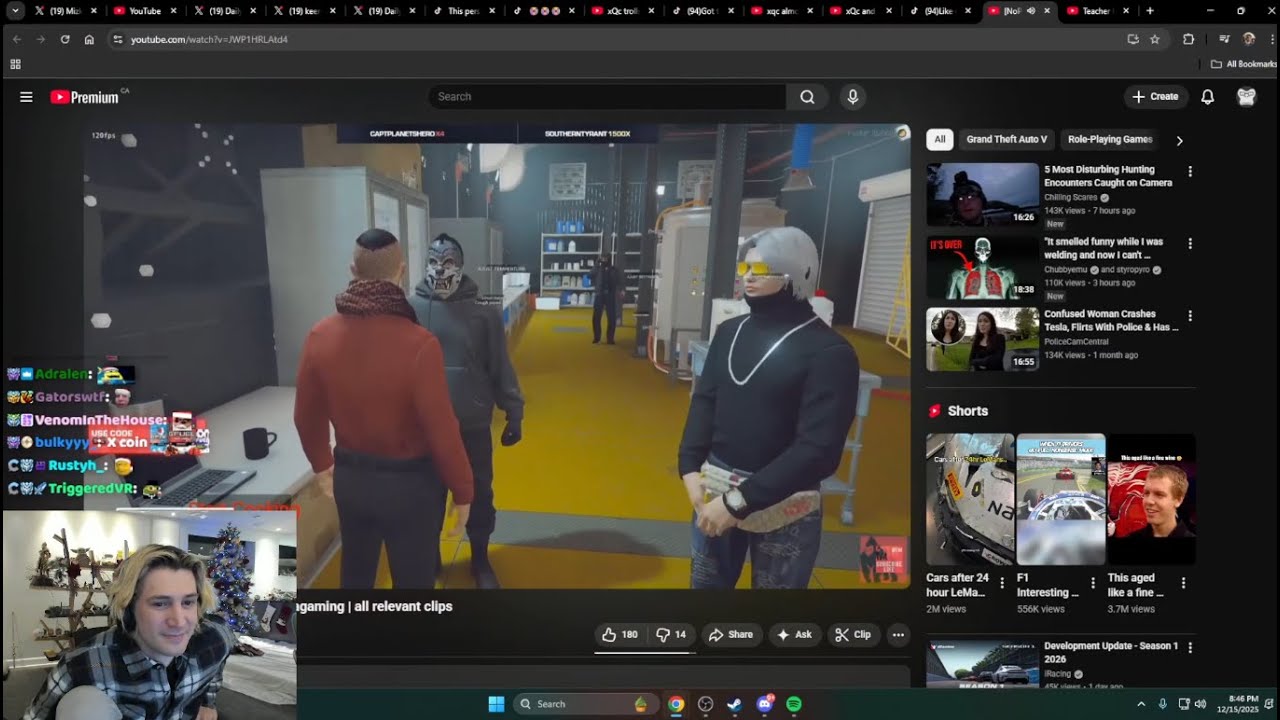
Task: Show hidden system tray icons
Action: pos(1141,704)
